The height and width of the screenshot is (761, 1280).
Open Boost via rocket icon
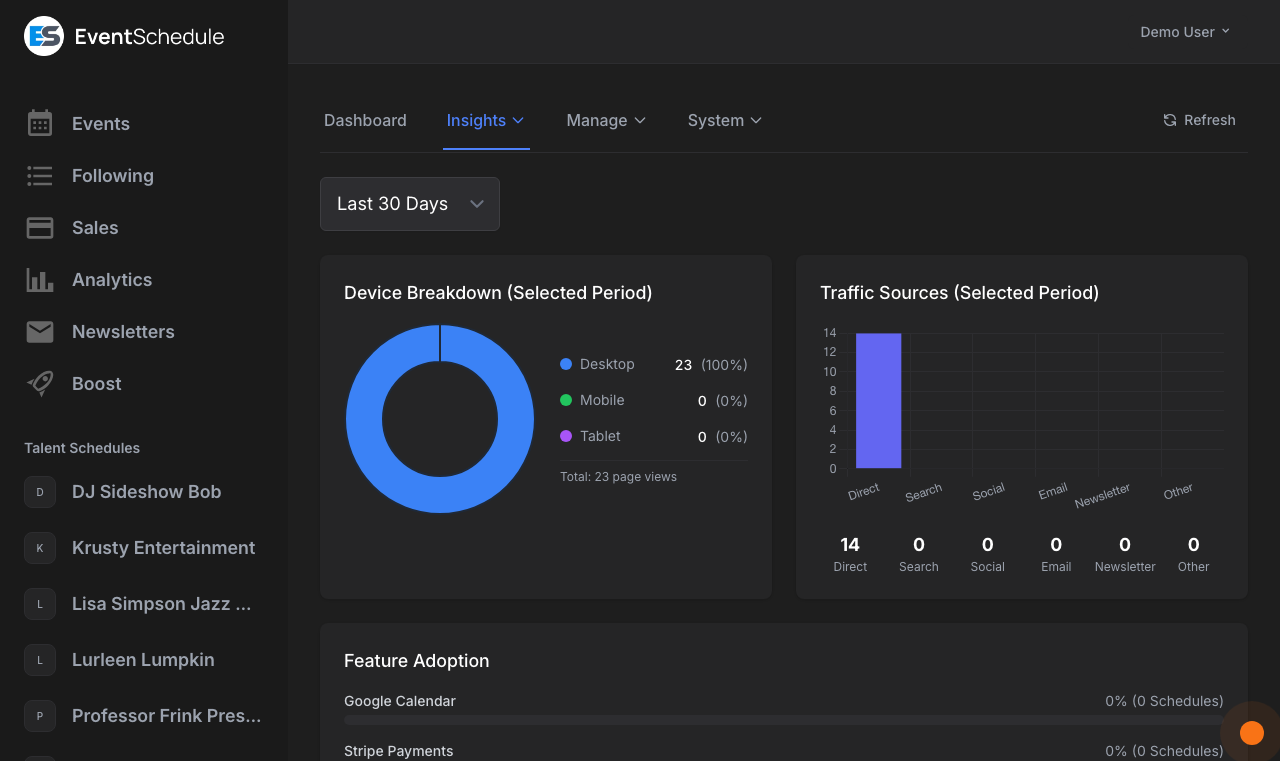pos(40,384)
